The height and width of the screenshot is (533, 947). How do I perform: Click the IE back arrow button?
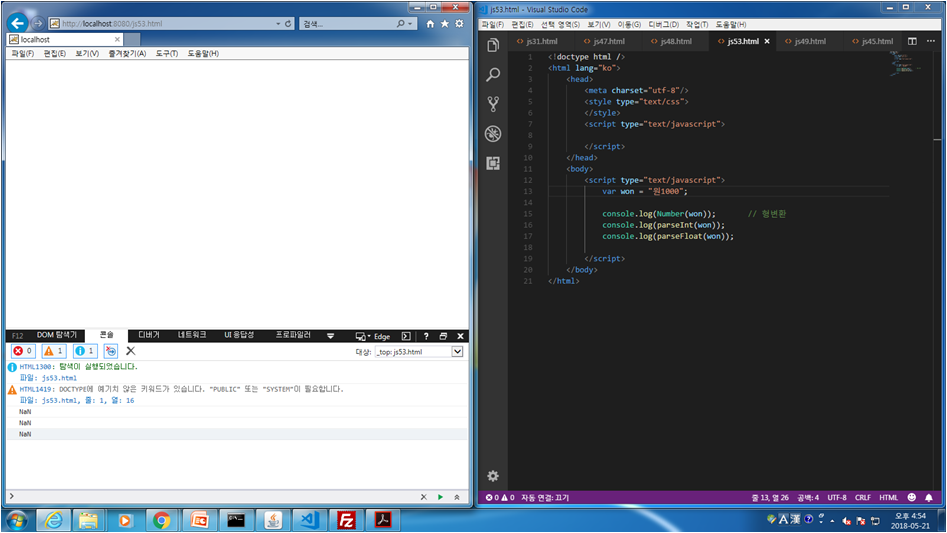click(x=18, y=23)
